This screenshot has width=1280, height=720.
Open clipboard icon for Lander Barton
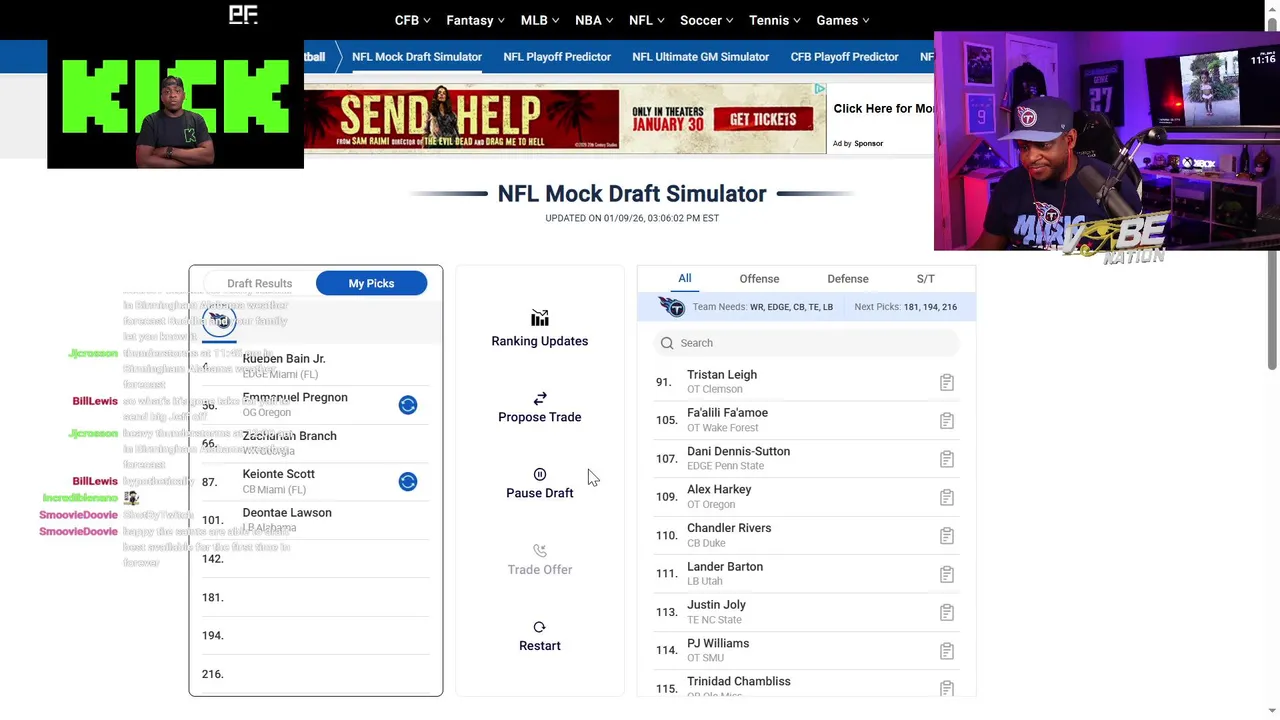[947, 574]
